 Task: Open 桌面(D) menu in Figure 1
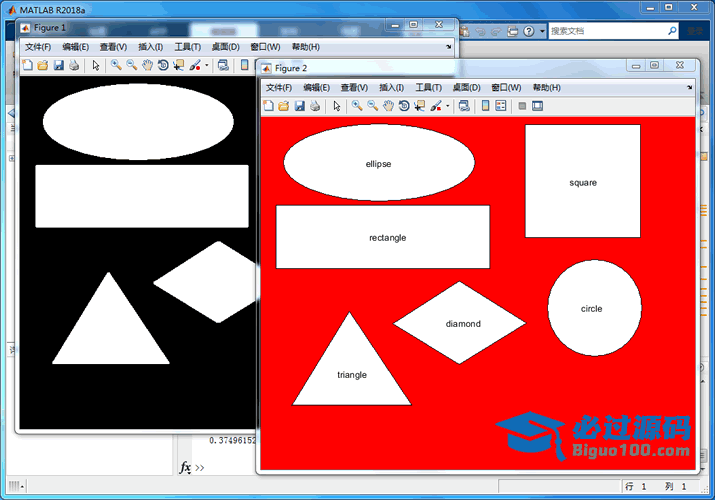click(226, 47)
